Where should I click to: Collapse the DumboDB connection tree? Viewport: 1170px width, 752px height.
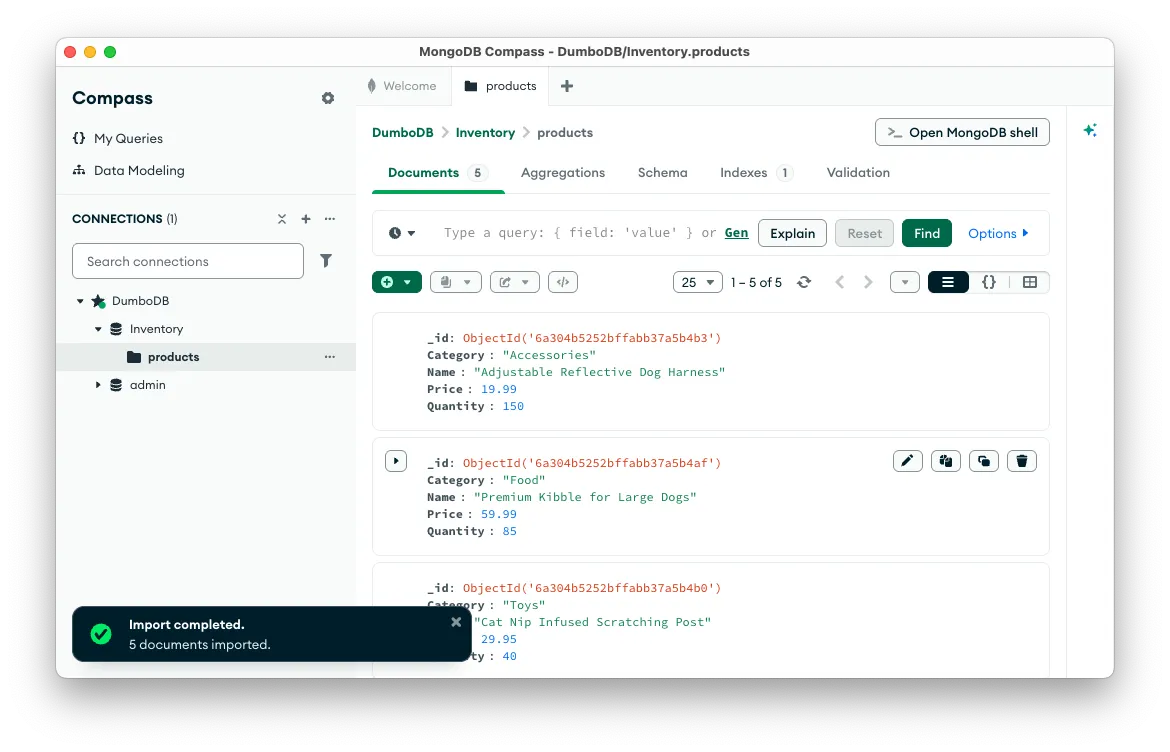click(x=80, y=301)
